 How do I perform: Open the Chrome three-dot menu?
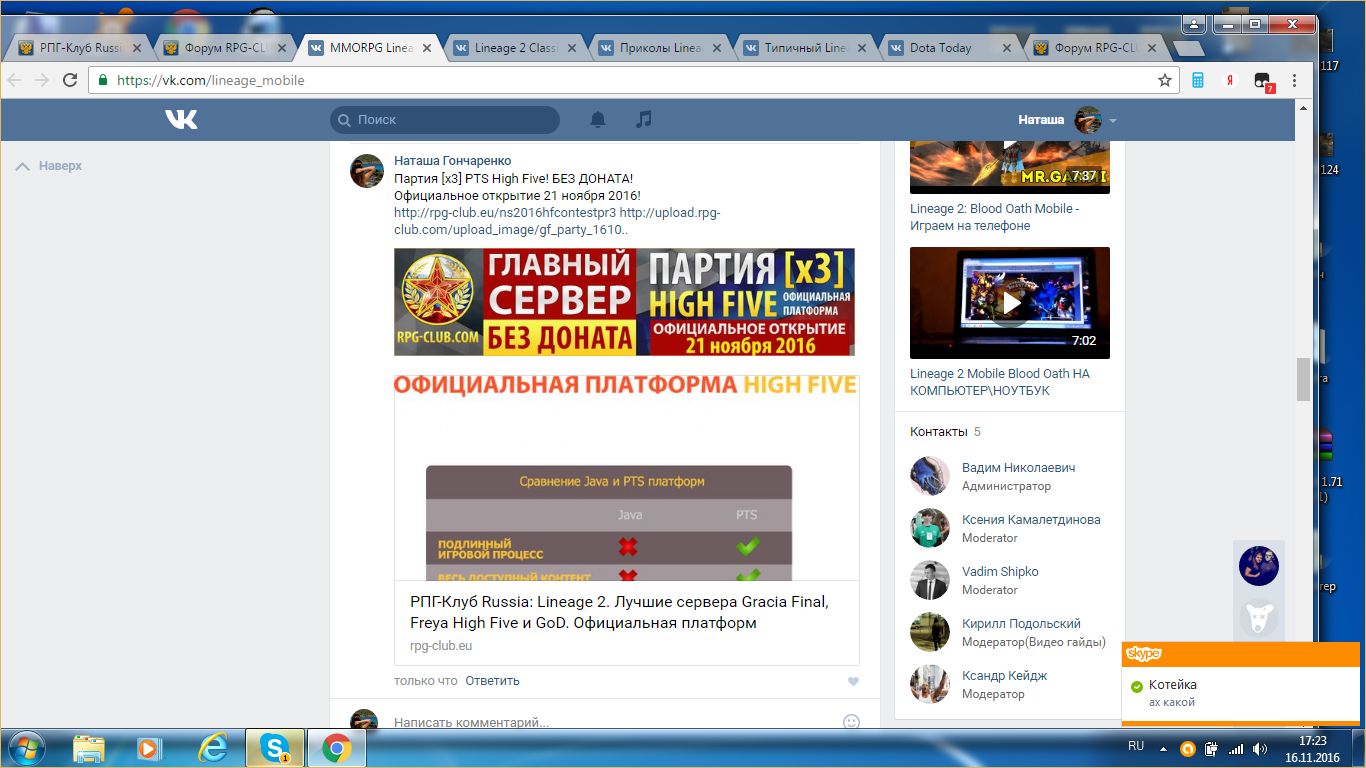coord(1295,80)
